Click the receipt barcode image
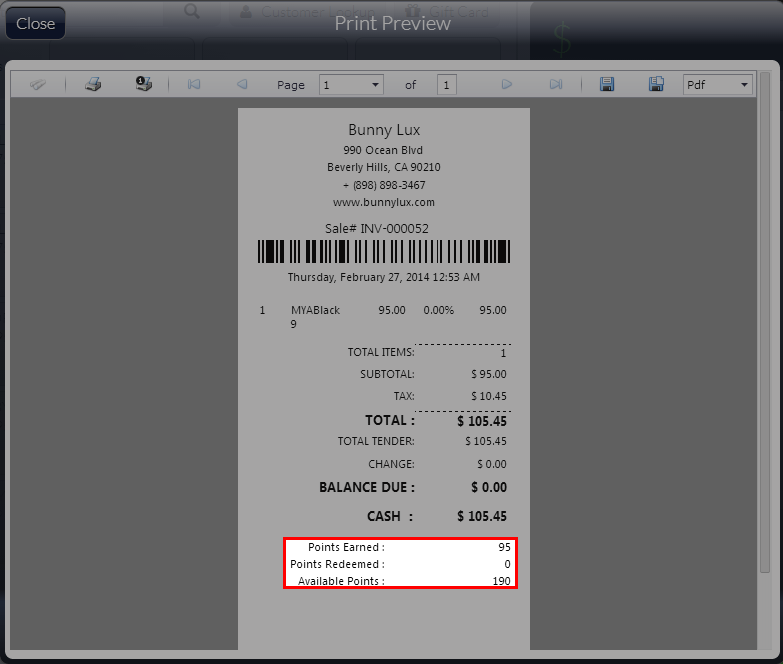Screen dimensions: 783x664 (384, 252)
